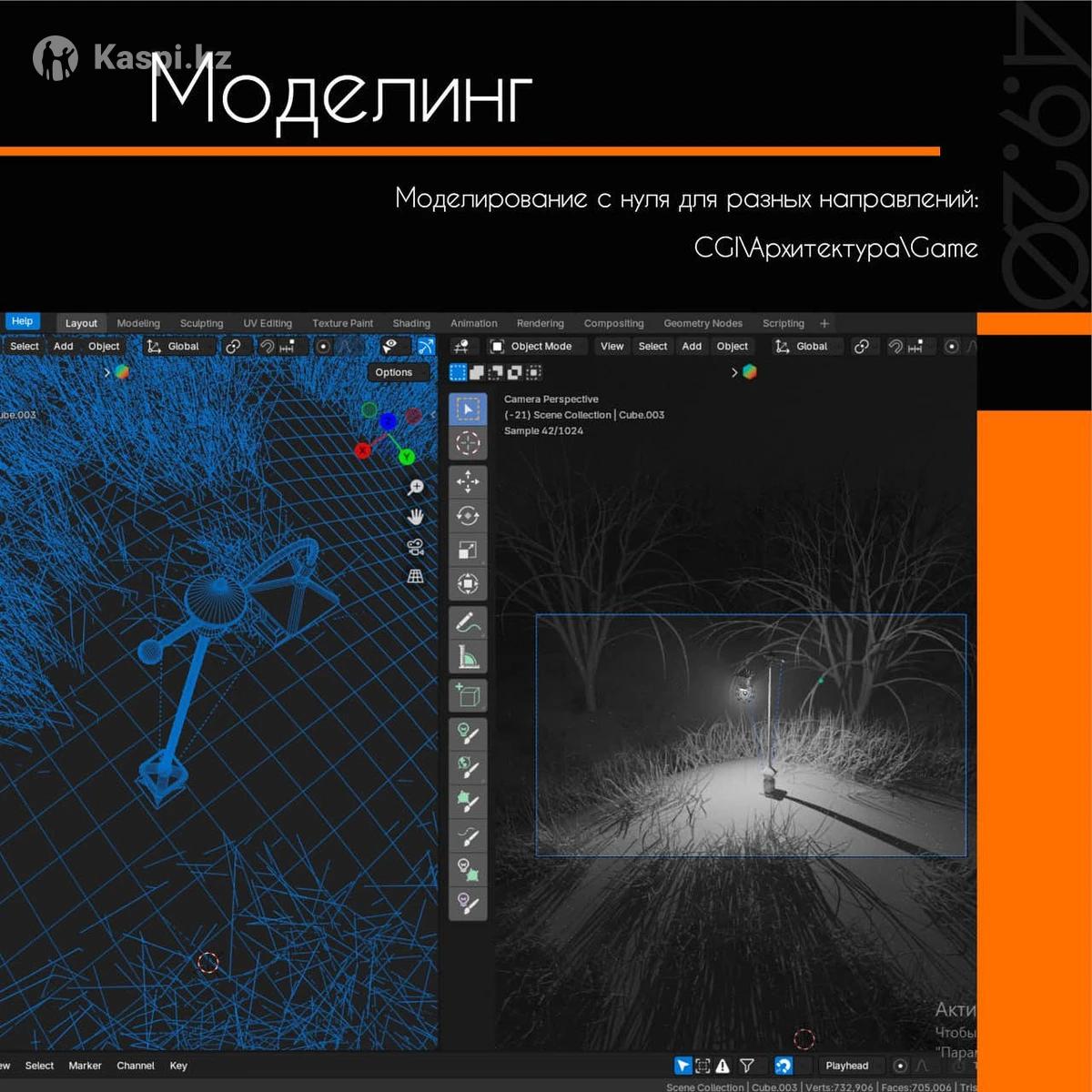This screenshot has width=1092, height=1092.
Task: Toggle perspective/orthographic grid icon in left viewport
Action: coord(416,576)
